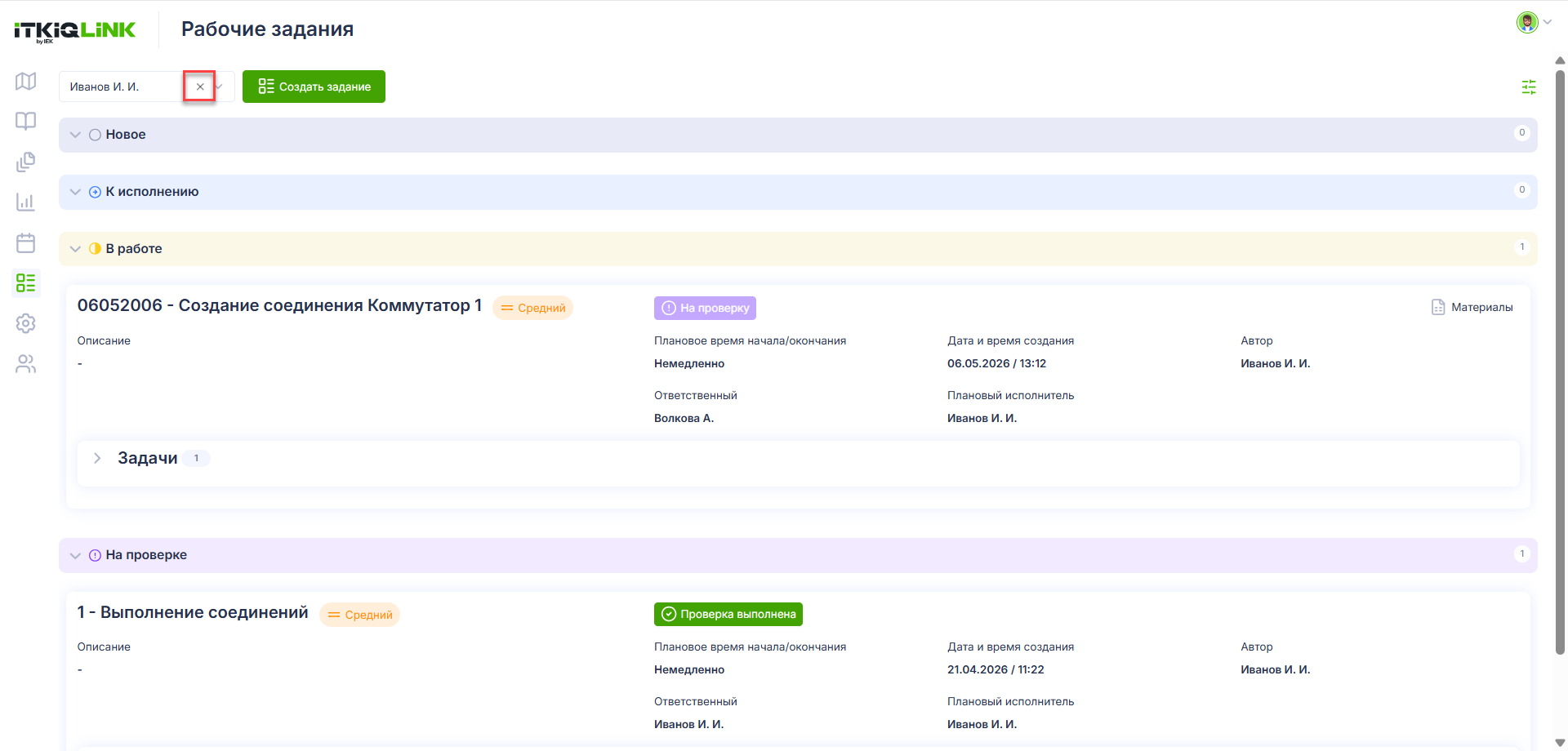This screenshot has height=751, width=1568.
Task: Open the work tasks list icon
Action: pyautogui.click(x=26, y=283)
